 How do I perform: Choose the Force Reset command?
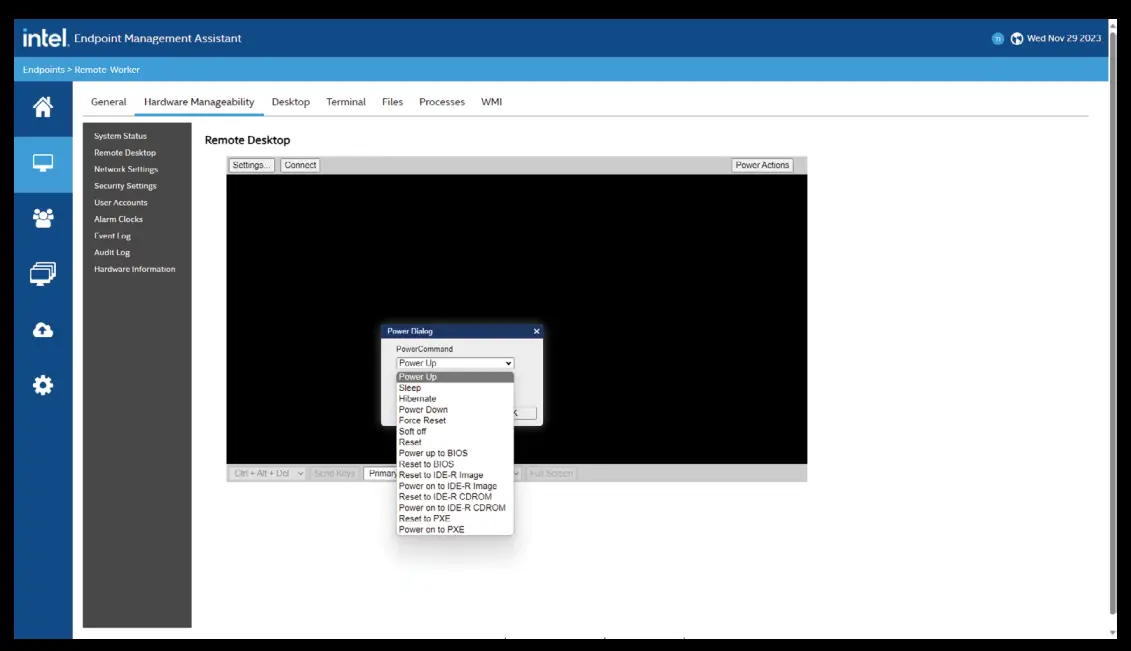(454, 420)
